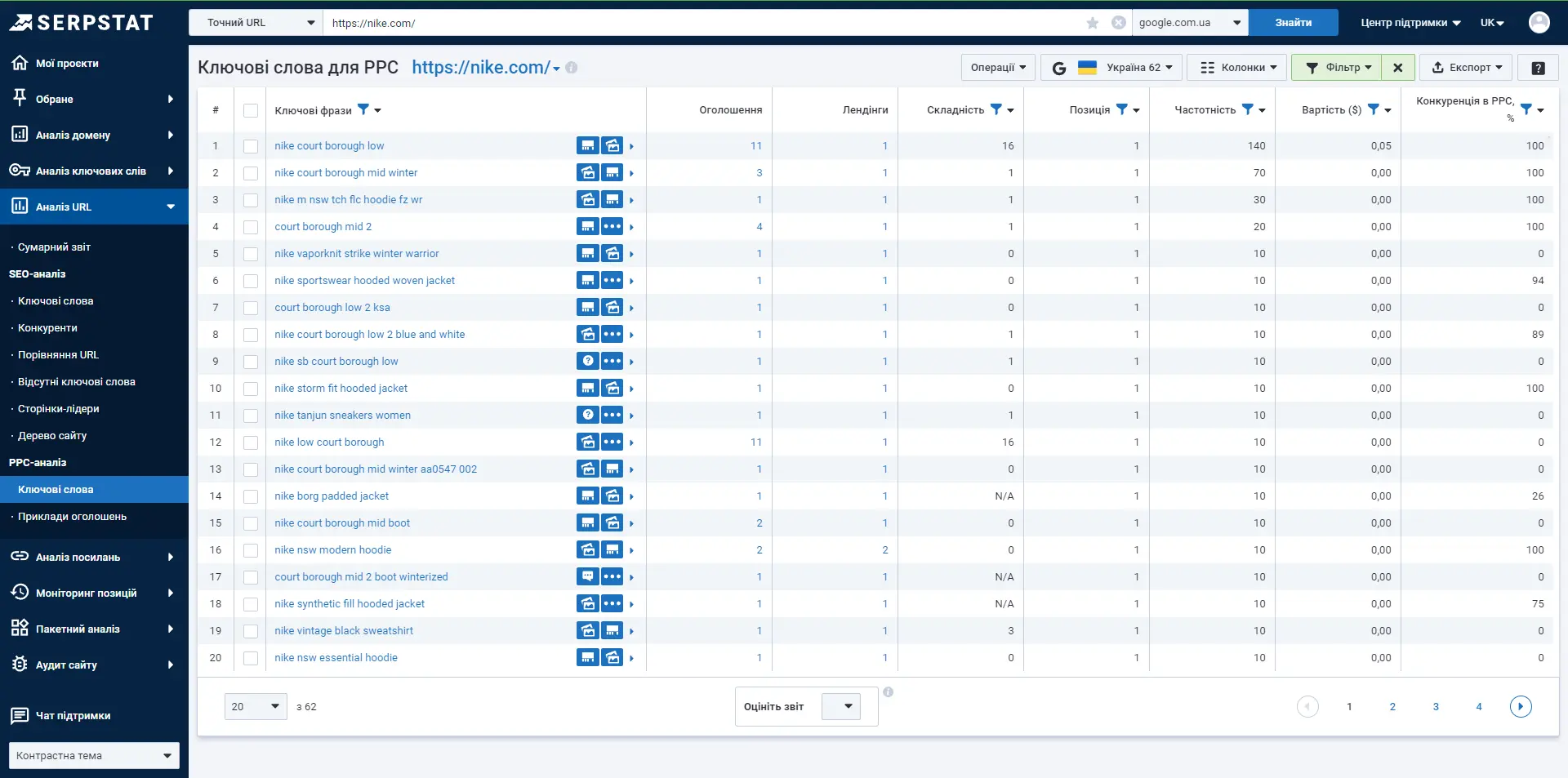Check the box for nike storm fit hooded jacket

pyautogui.click(x=251, y=389)
